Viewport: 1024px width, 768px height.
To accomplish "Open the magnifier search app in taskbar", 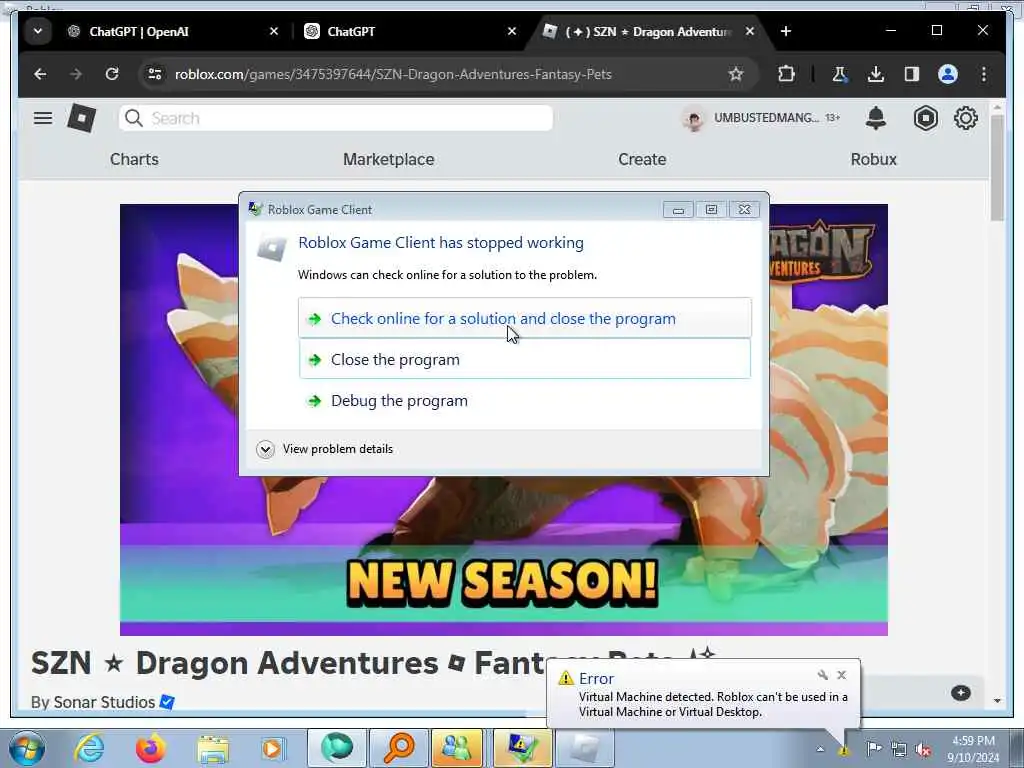I will 399,748.
